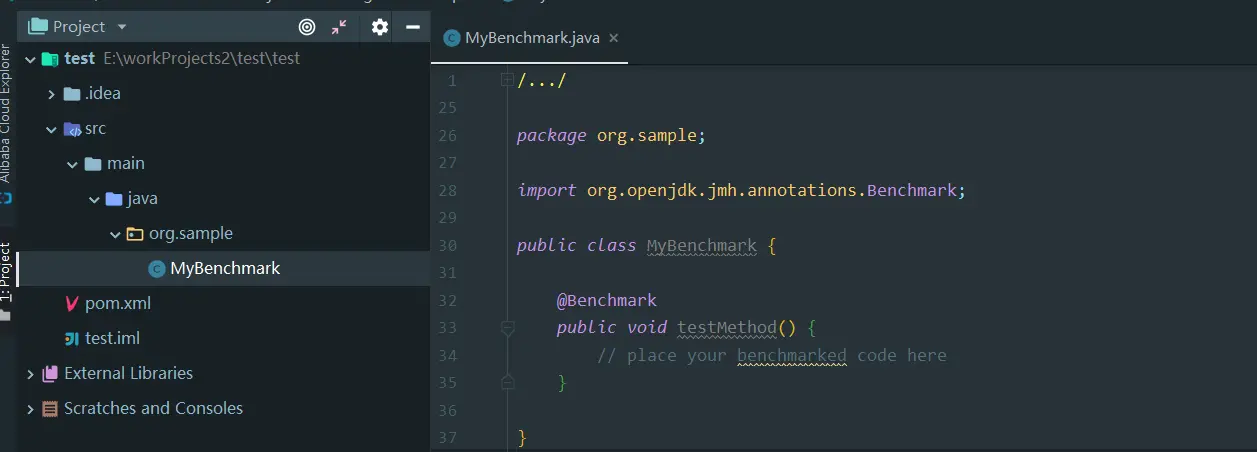The height and width of the screenshot is (452, 1257).
Task: Collapse all project tree nodes icon
Action: coord(340,27)
